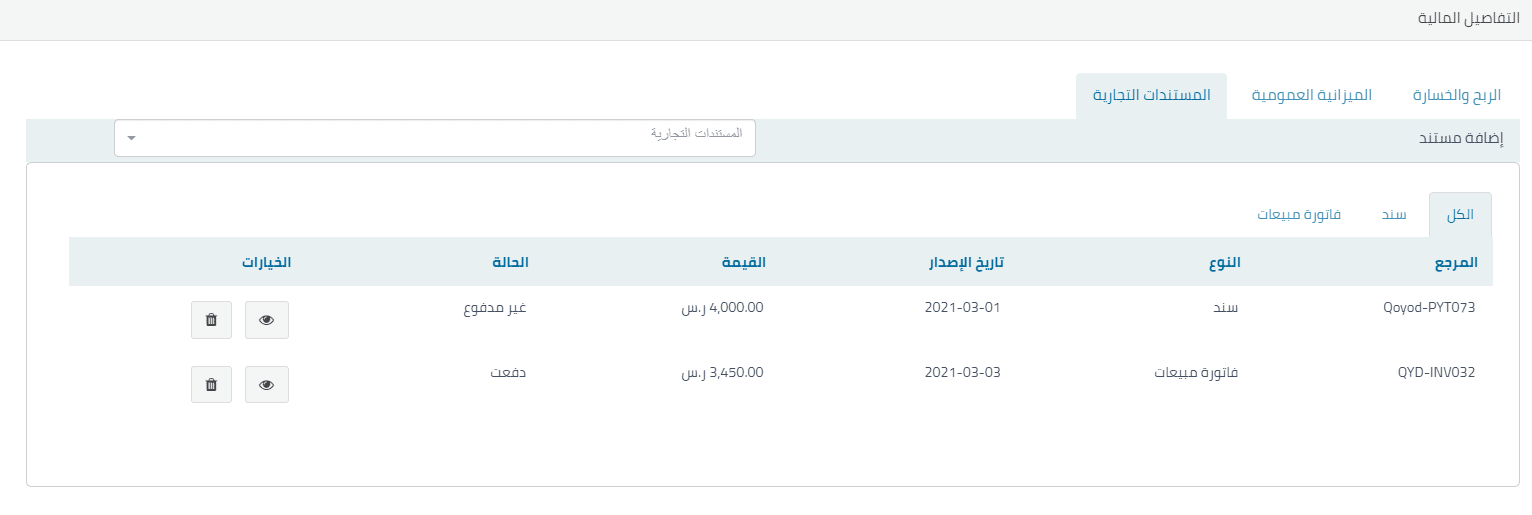This screenshot has height=515, width=1532.
Task: Click the dropdown arrow in the document selector
Action: [131, 138]
